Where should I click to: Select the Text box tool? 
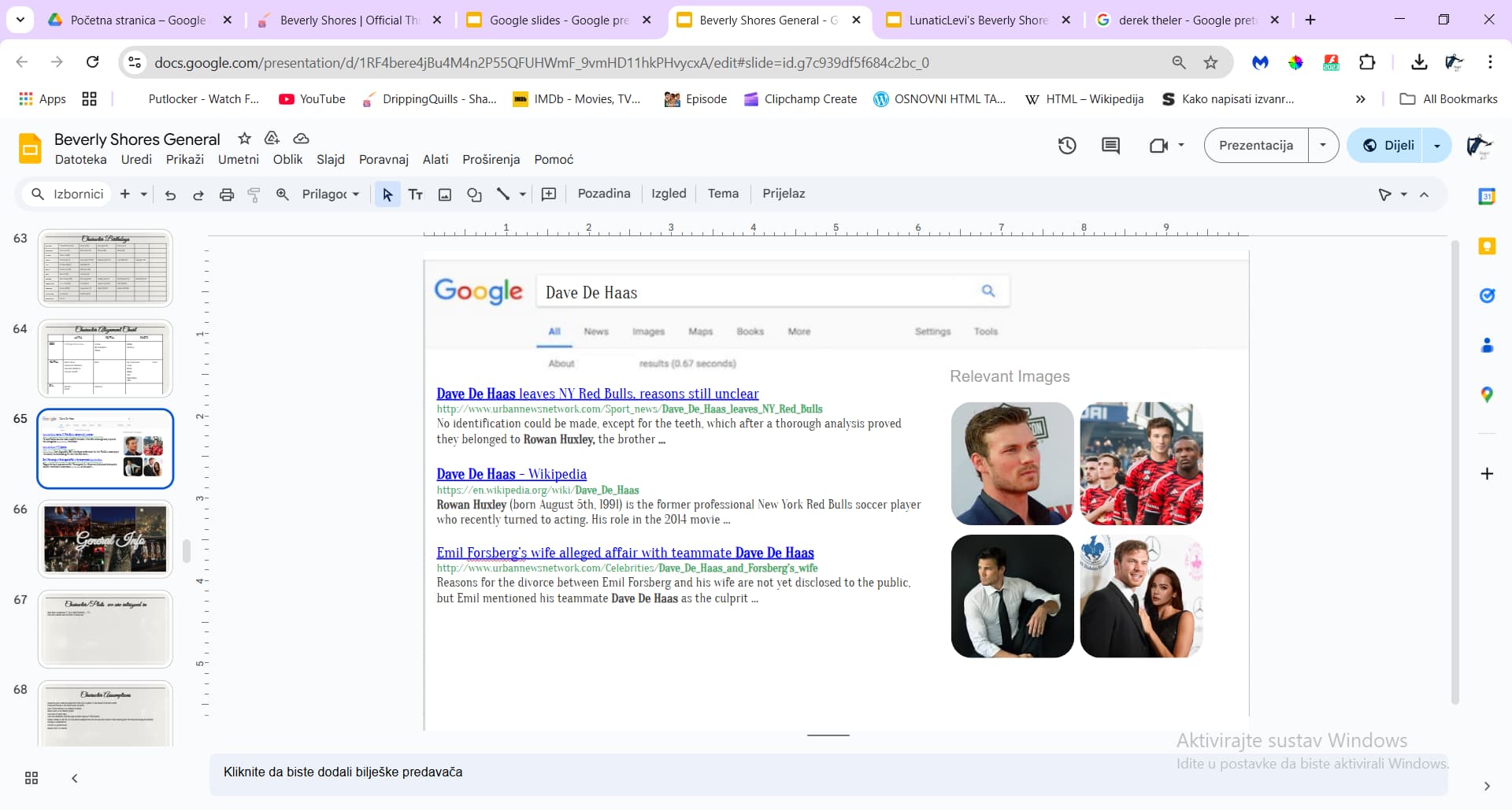click(x=416, y=194)
